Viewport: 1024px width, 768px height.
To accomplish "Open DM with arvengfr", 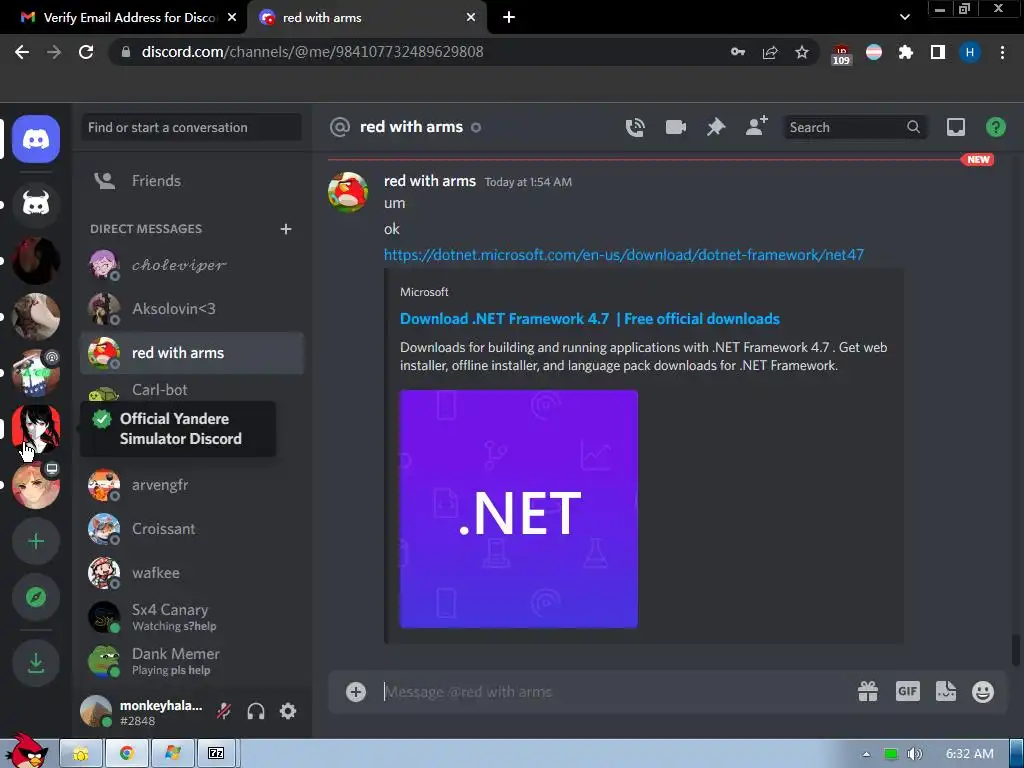I will (x=191, y=485).
